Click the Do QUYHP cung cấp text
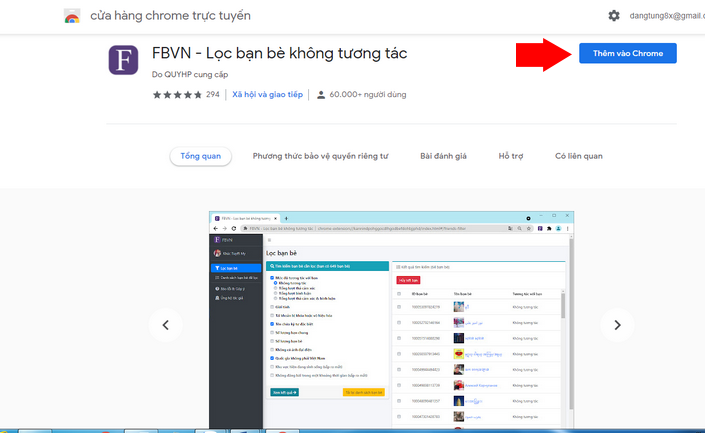 coord(190,74)
